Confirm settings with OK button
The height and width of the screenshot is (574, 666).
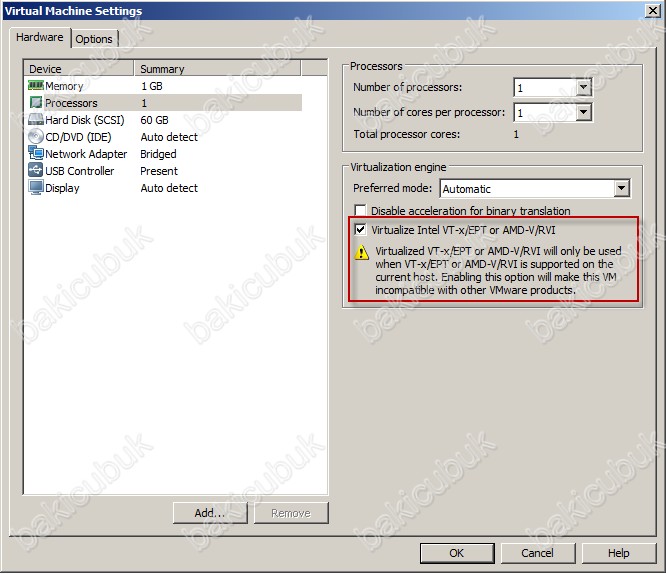coord(457,553)
